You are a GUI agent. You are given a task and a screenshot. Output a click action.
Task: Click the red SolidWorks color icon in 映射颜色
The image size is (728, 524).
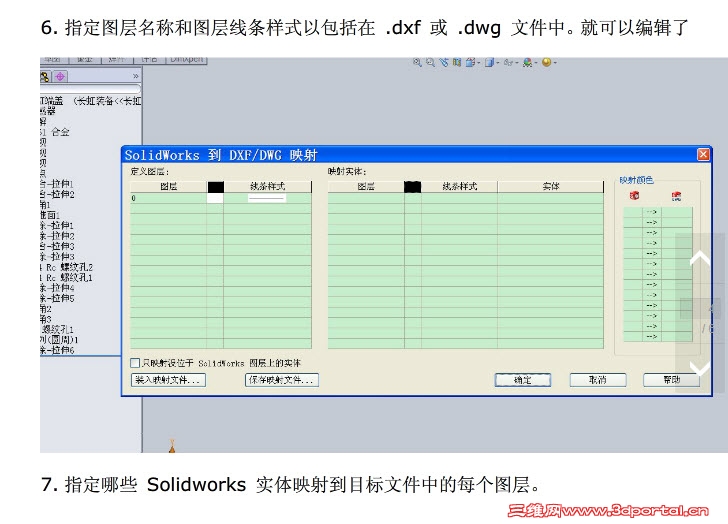tap(634, 195)
